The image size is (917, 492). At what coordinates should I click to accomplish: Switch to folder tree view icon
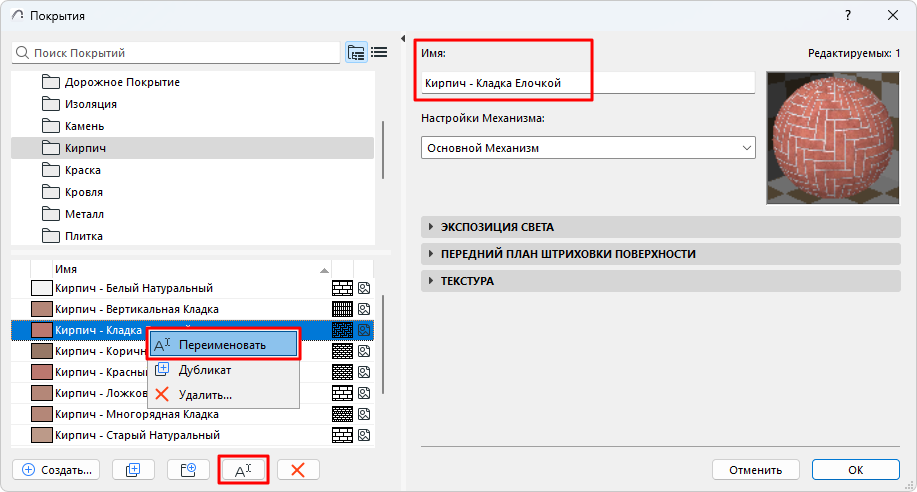(356, 53)
